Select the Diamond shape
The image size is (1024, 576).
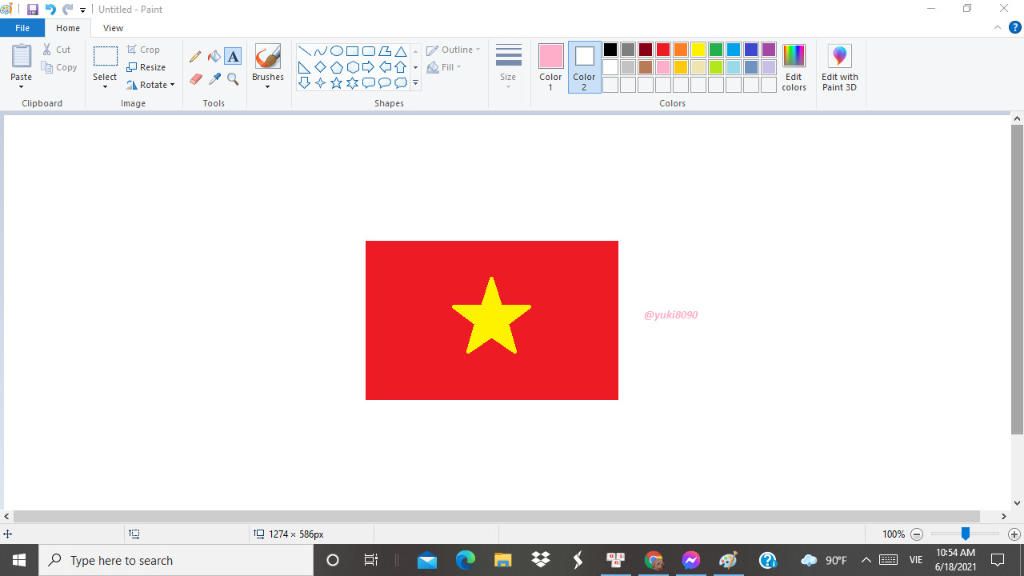320,67
